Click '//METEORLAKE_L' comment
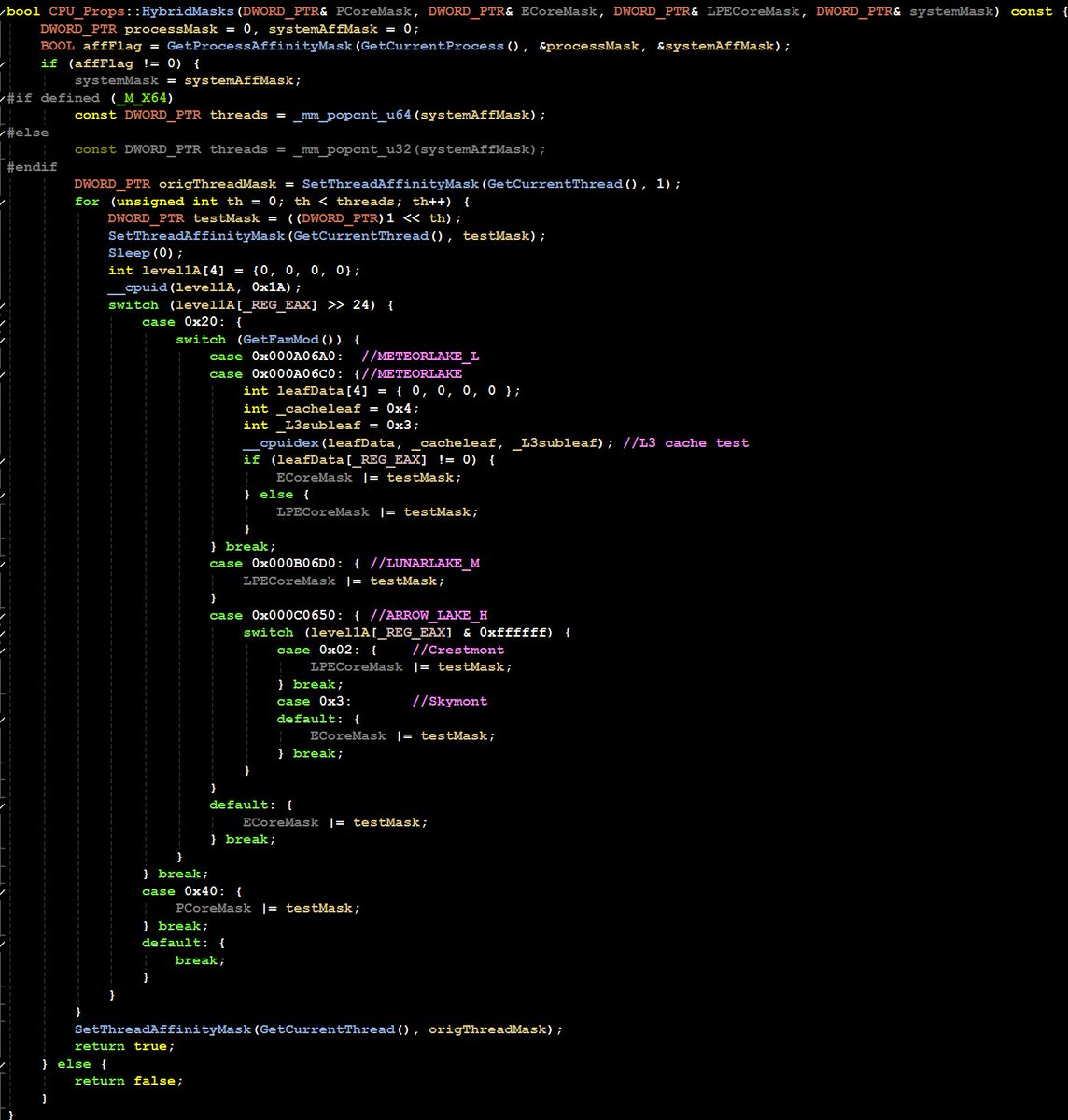 point(420,357)
